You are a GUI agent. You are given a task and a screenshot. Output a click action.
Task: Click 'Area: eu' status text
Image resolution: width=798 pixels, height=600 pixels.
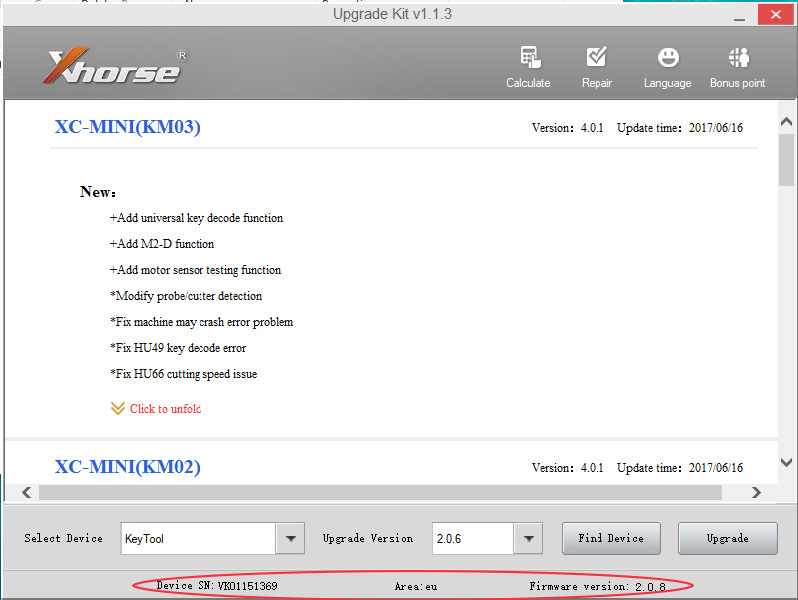tap(416, 586)
